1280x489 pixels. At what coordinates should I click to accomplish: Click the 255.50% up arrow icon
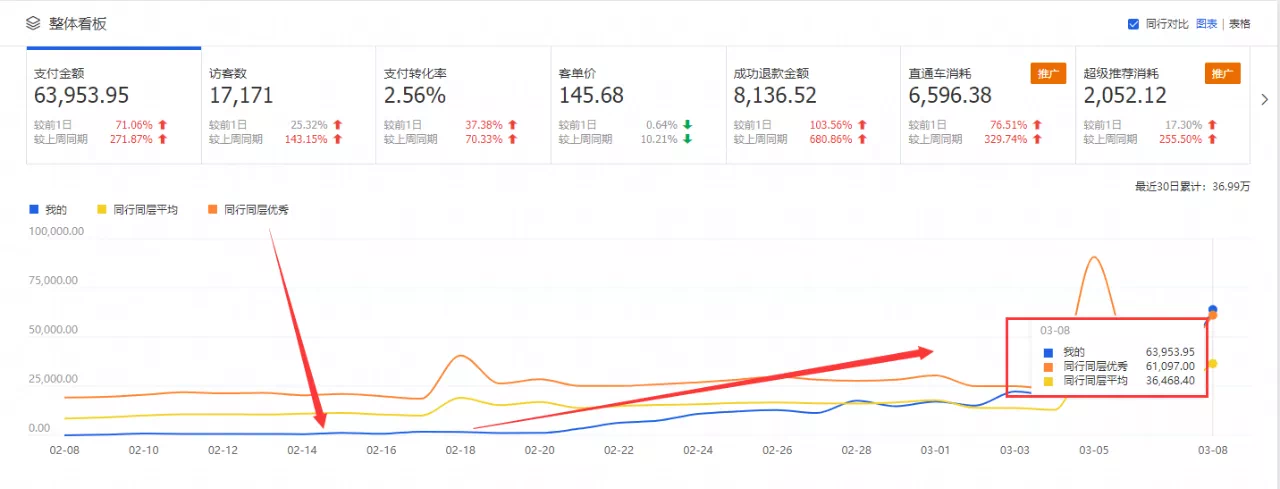1212,139
